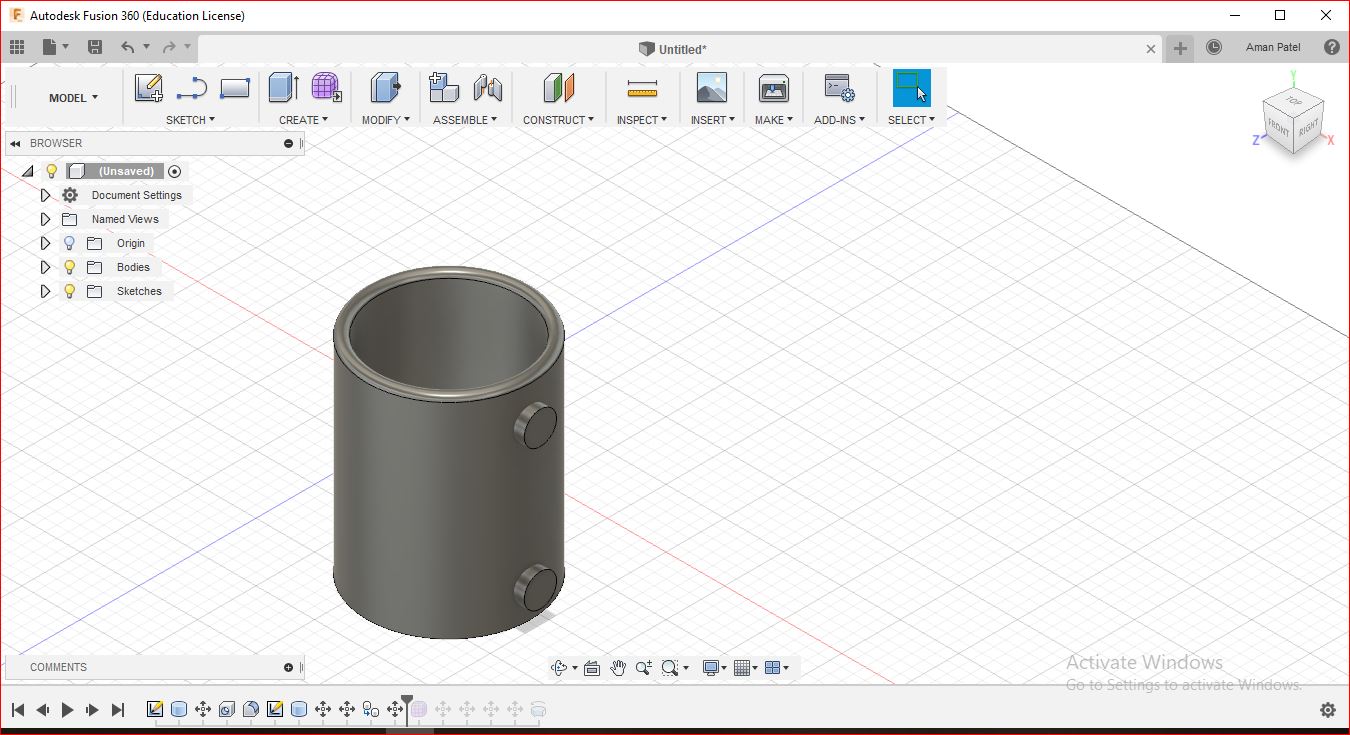Click the Insert Decal image icon
The height and width of the screenshot is (735, 1350).
(712, 88)
